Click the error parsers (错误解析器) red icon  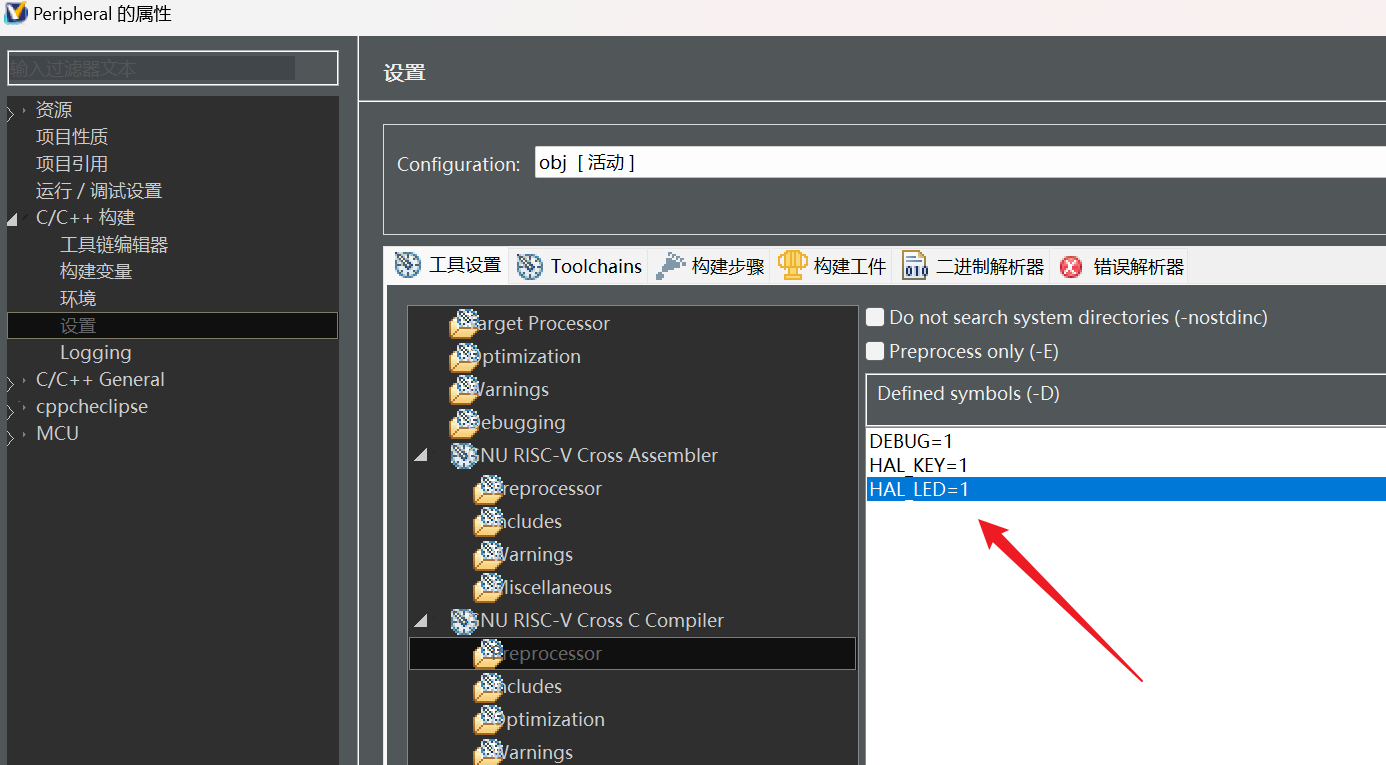1071,266
